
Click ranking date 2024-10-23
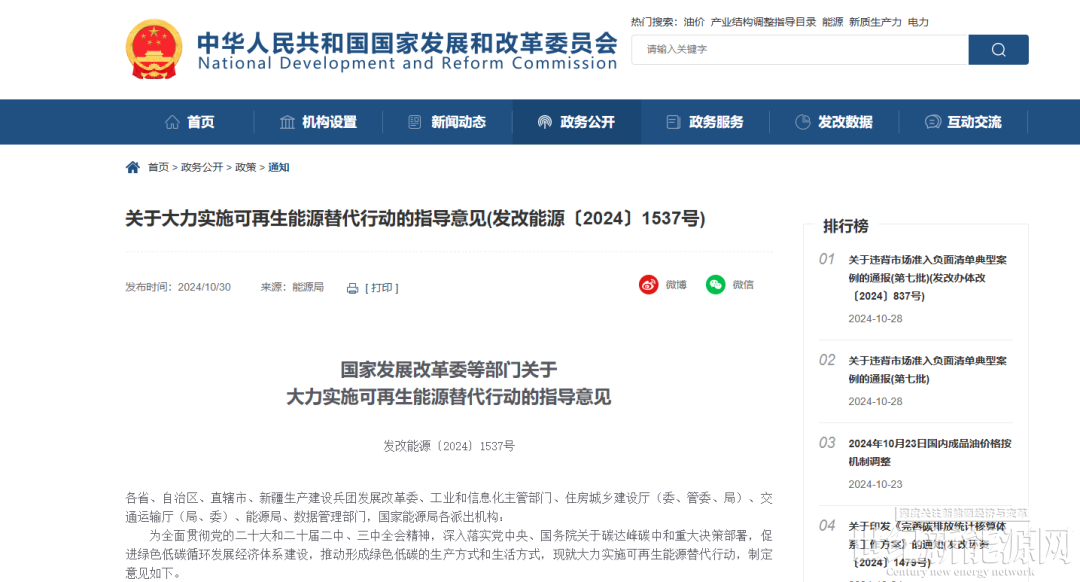[x=875, y=484]
